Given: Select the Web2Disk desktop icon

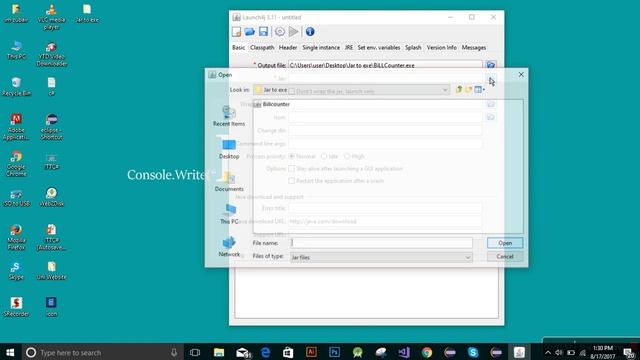Looking at the screenshot, I should click(x=51, y=197).
